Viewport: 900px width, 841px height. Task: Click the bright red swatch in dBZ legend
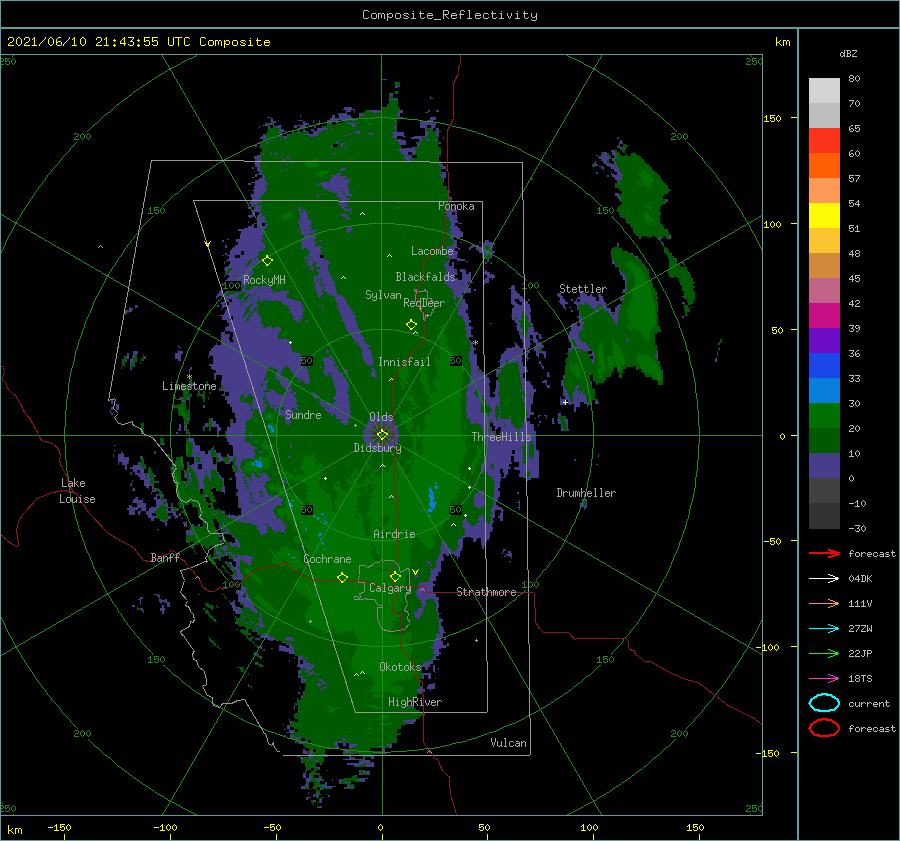coord(824,141)
